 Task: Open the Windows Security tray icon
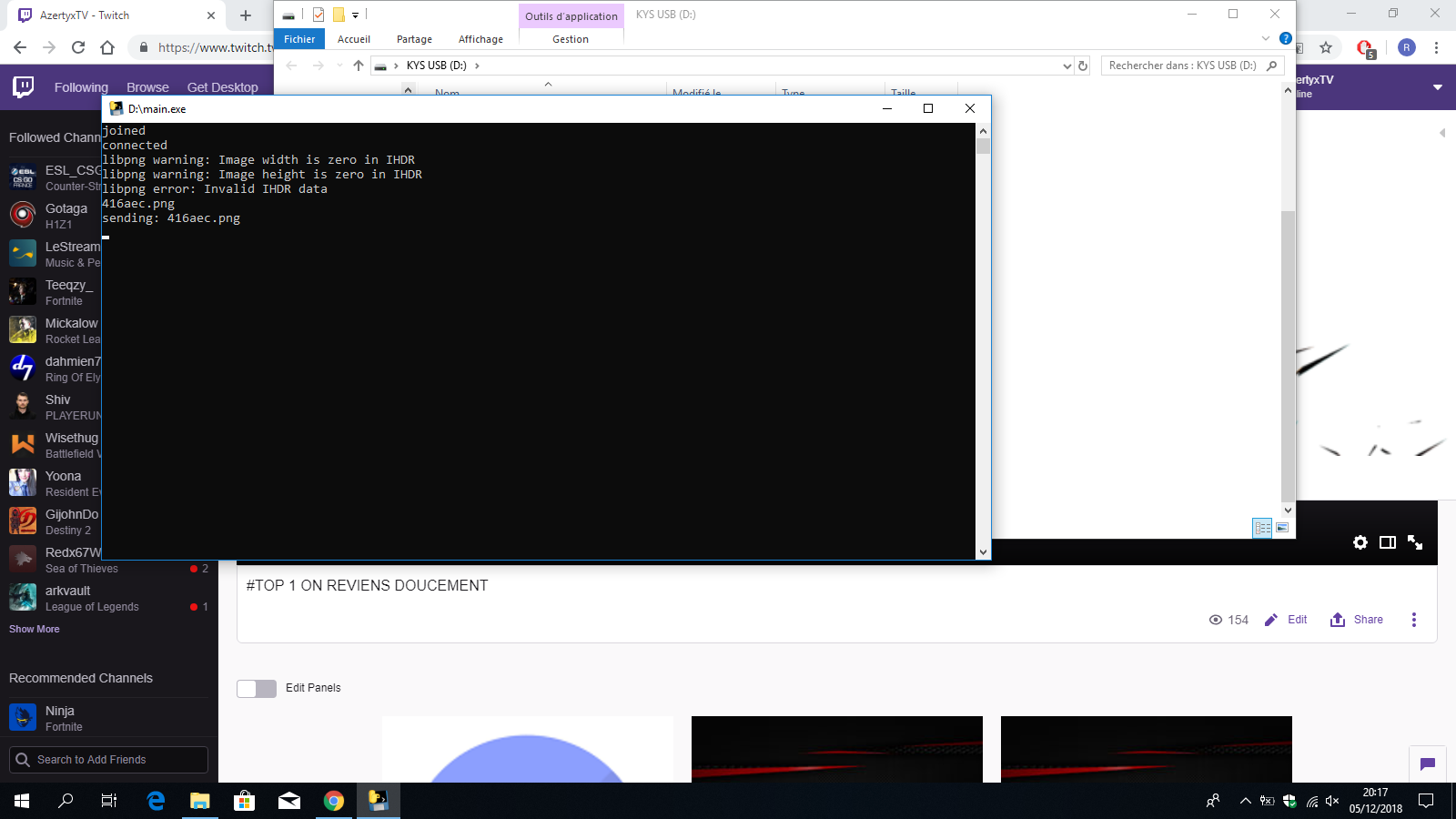(1289, 801)
